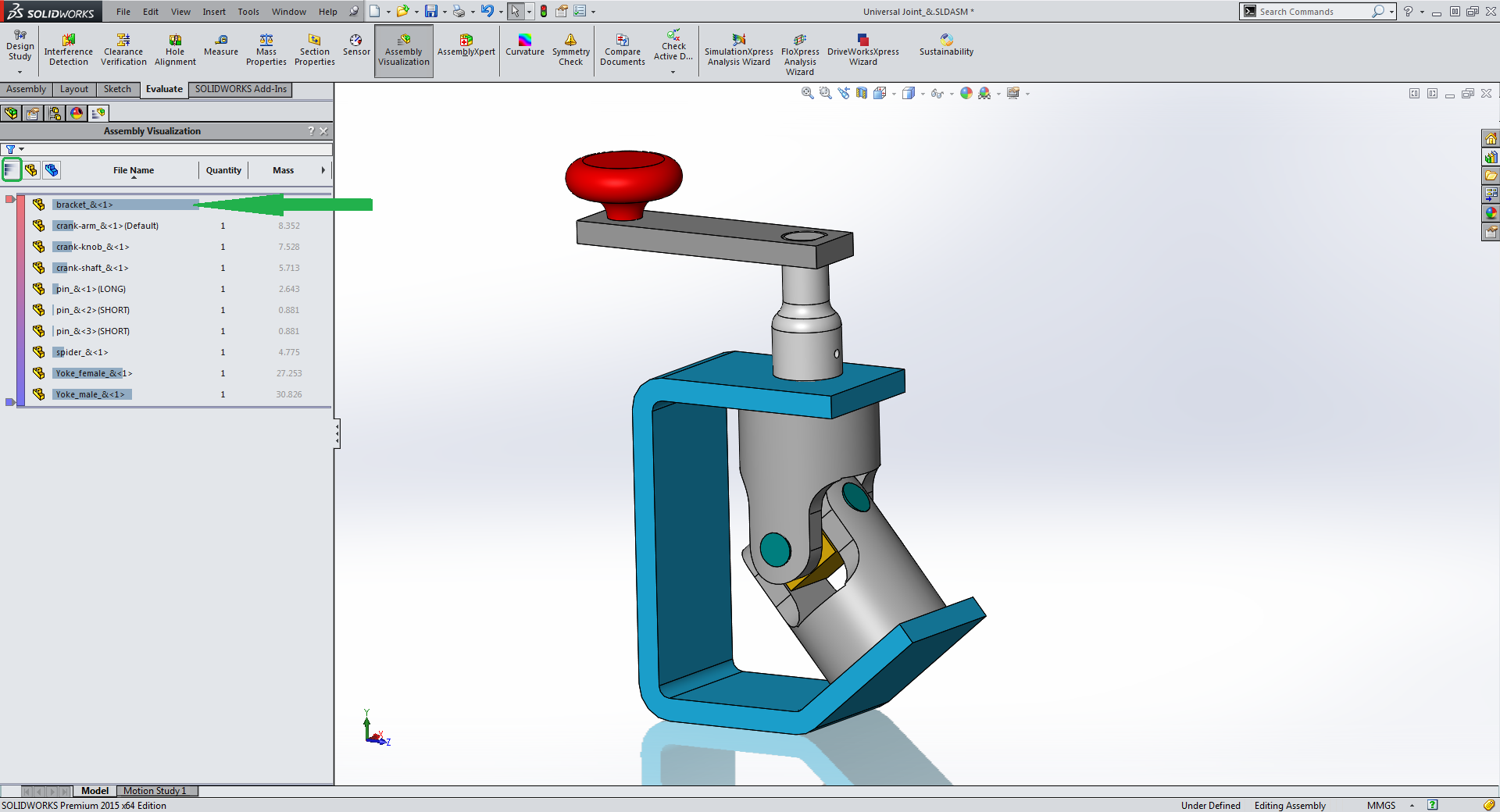1500x812 pixels.
Task: Open the Section Properties tool
Action: 314,49
